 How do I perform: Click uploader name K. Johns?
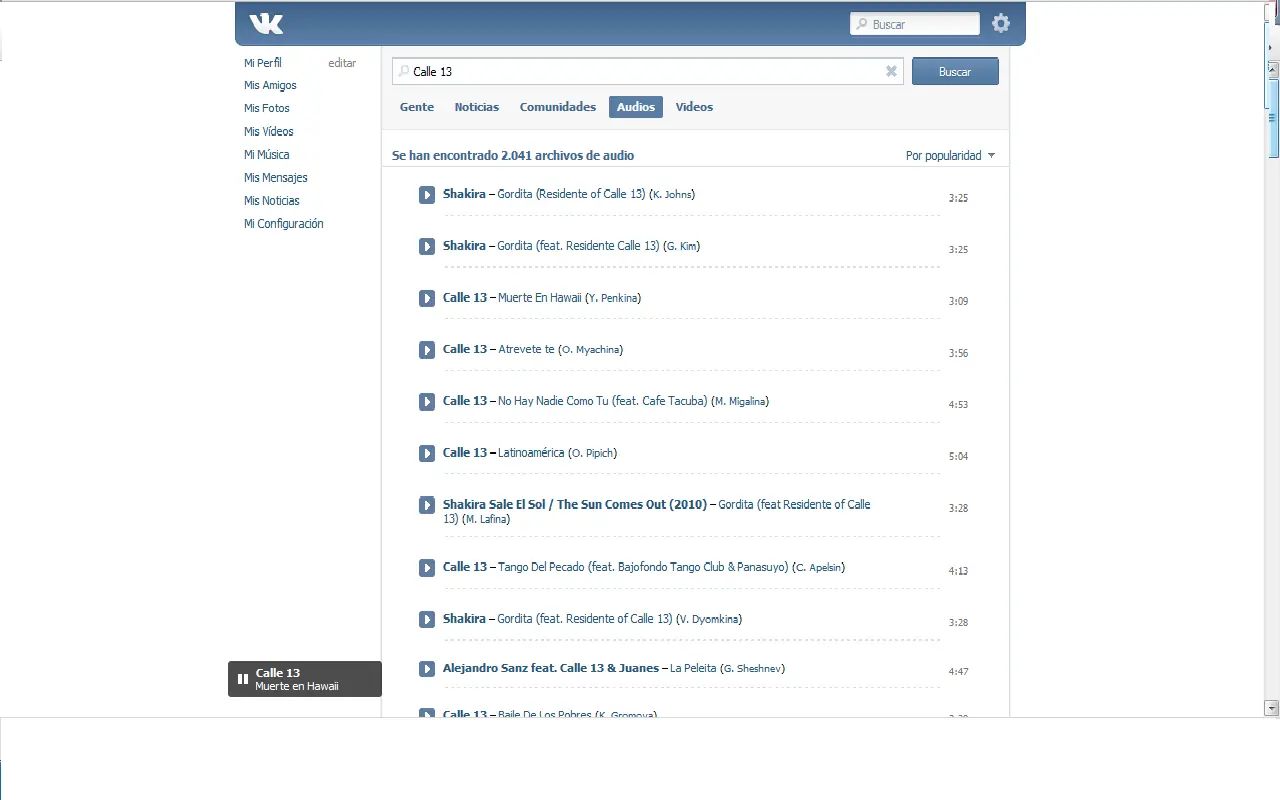click(x=672, y=194)
